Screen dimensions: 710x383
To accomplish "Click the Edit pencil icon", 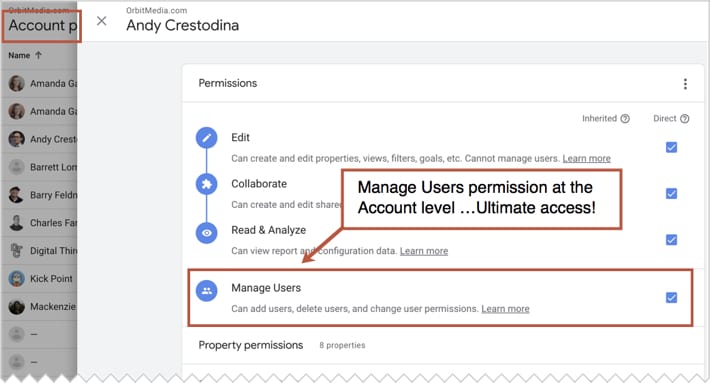I will click(206, 138).
